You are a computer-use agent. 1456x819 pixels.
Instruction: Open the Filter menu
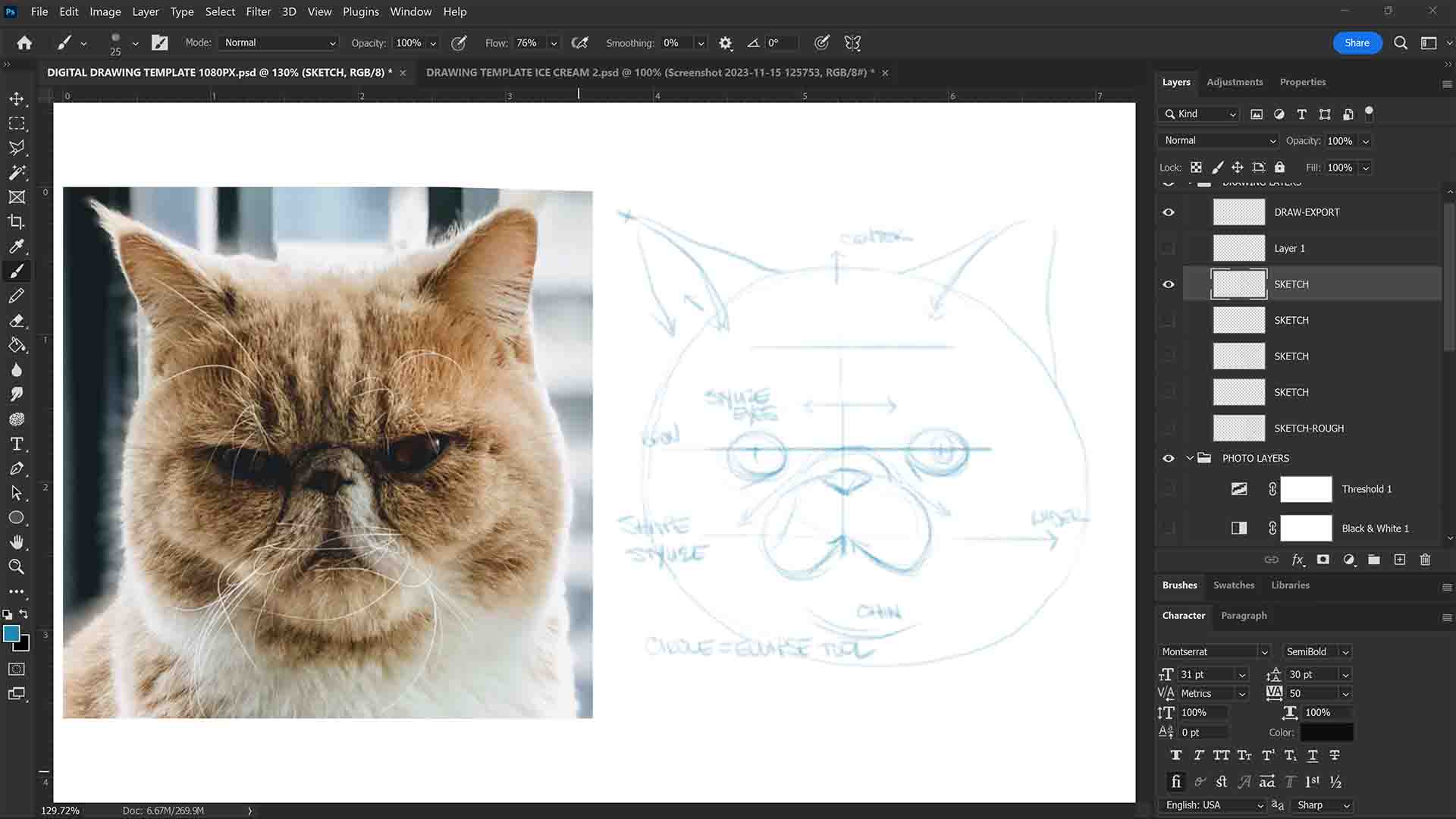[x=258, y=11]
